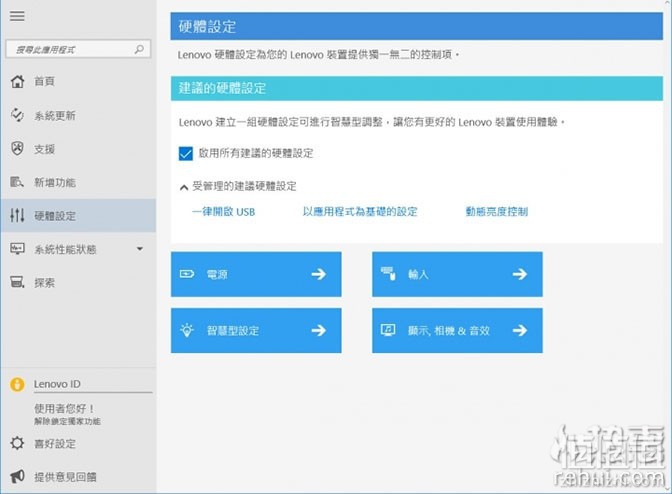Click the system update icon
The image size is (672, 494).
pyautogui.click(x=17, y=115)
